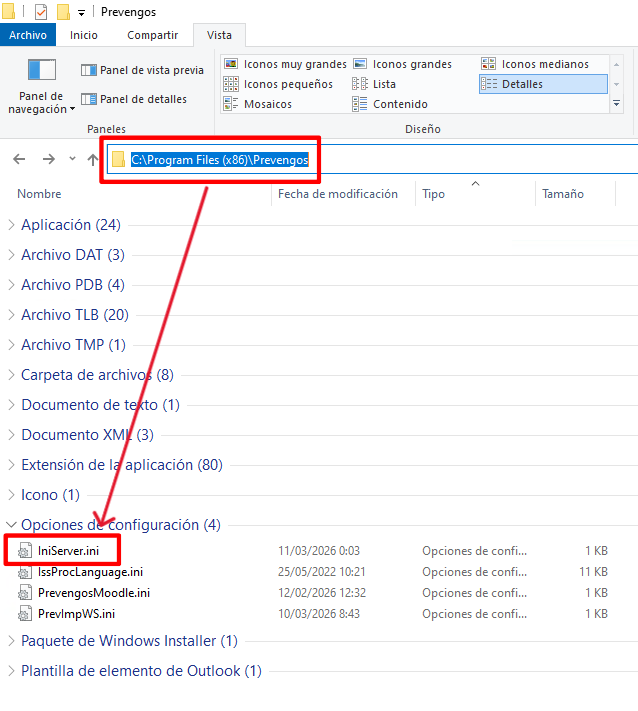Go up one folder level

pos(92,159)
